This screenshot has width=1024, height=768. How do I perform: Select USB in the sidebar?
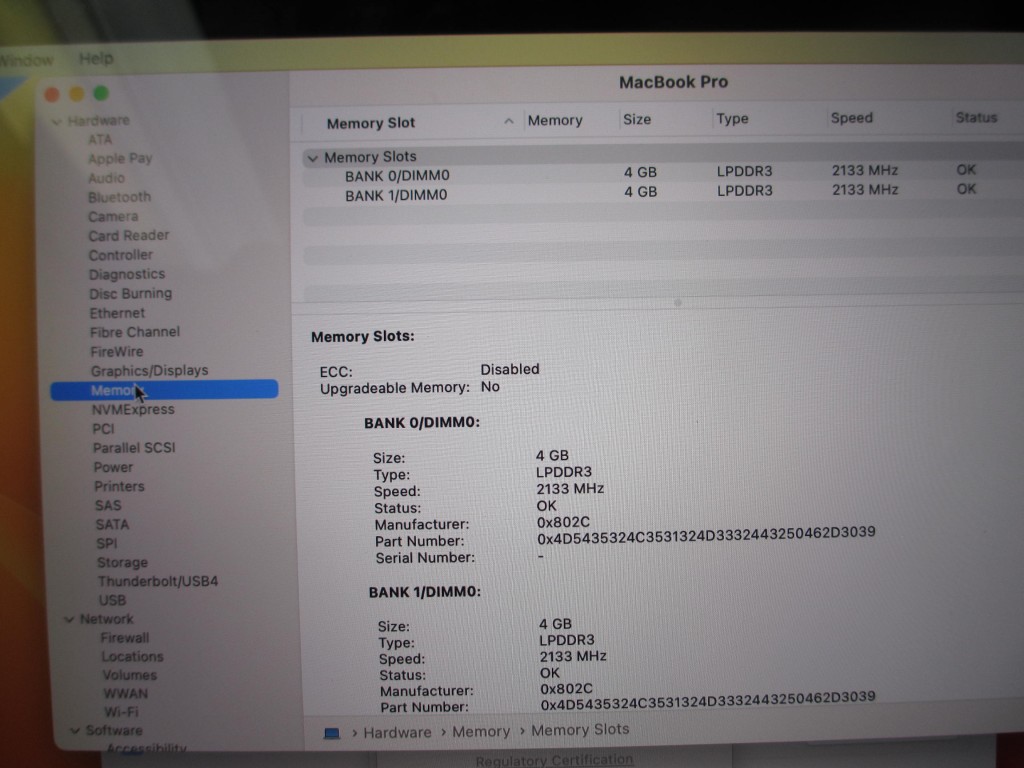pos(112,600)
